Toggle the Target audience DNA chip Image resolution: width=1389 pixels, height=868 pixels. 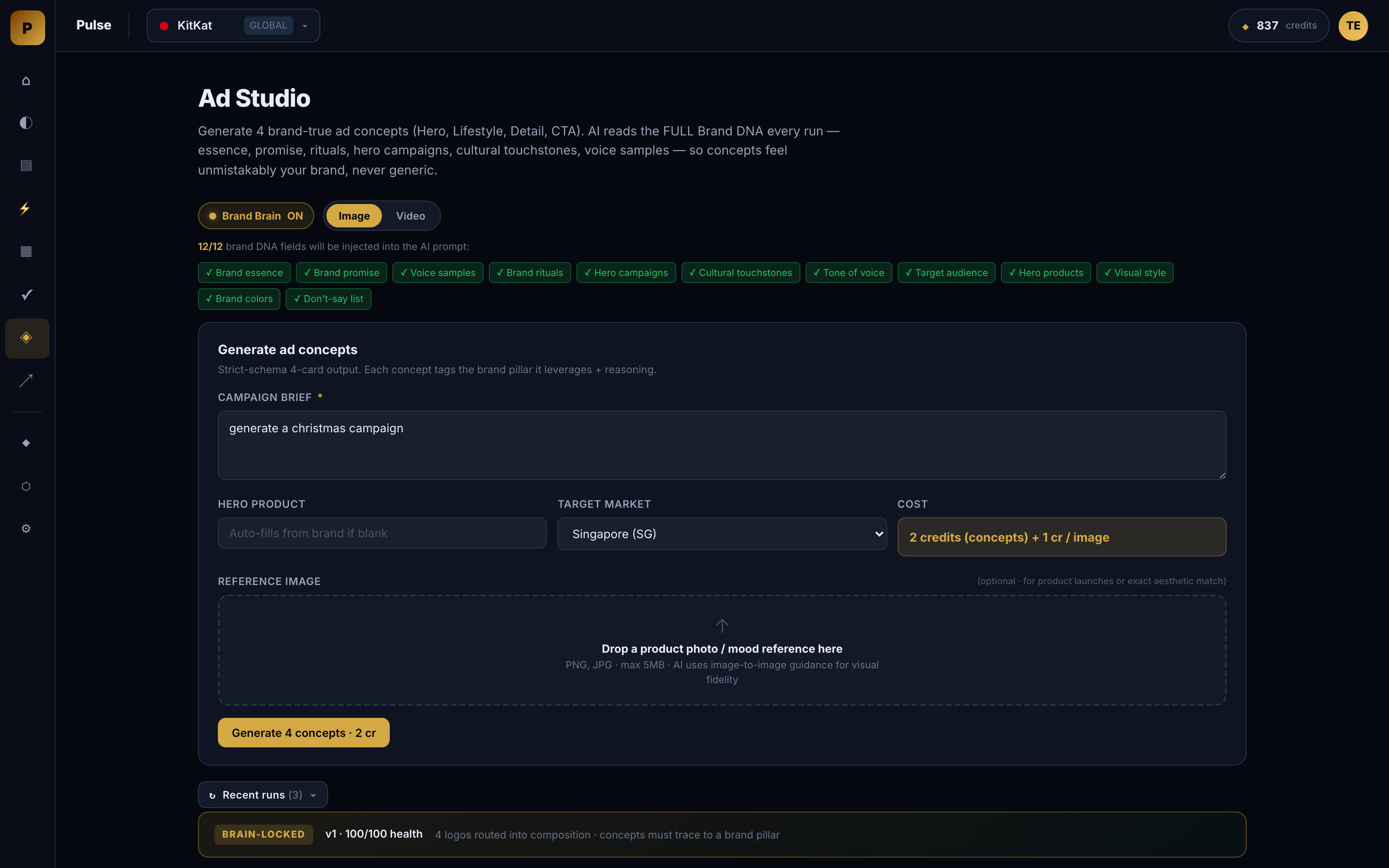946,273
